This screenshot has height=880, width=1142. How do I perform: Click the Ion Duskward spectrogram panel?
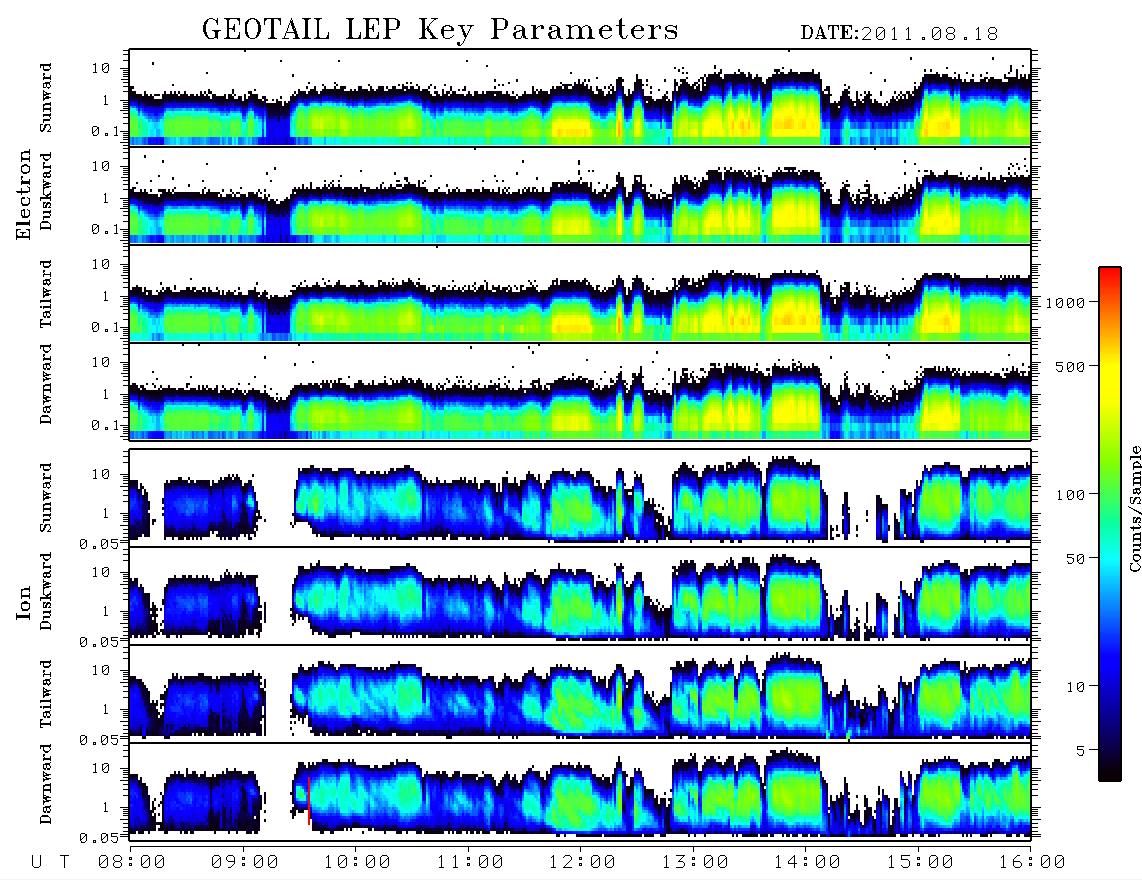(580, 595)
